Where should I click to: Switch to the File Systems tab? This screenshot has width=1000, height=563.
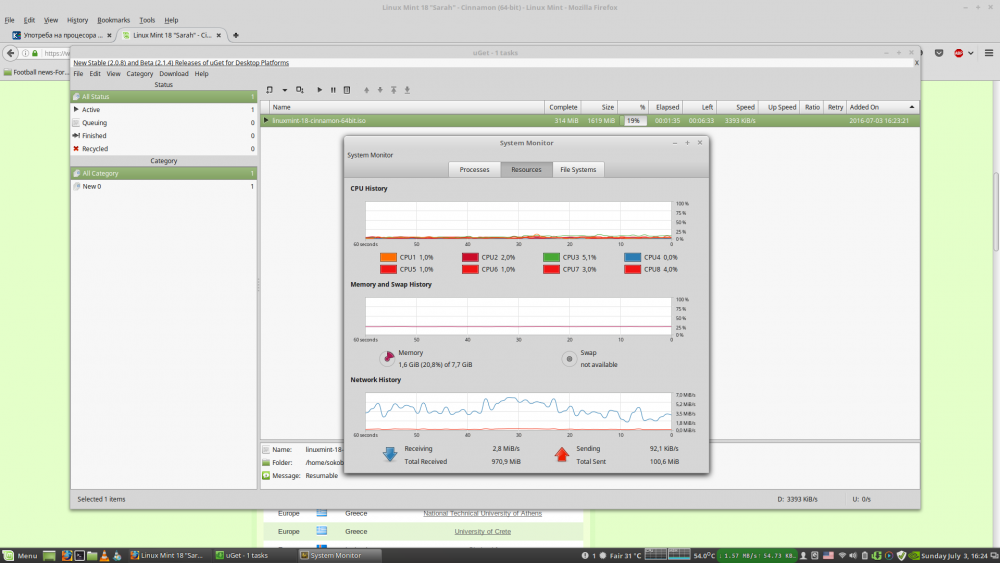[578, 170]
